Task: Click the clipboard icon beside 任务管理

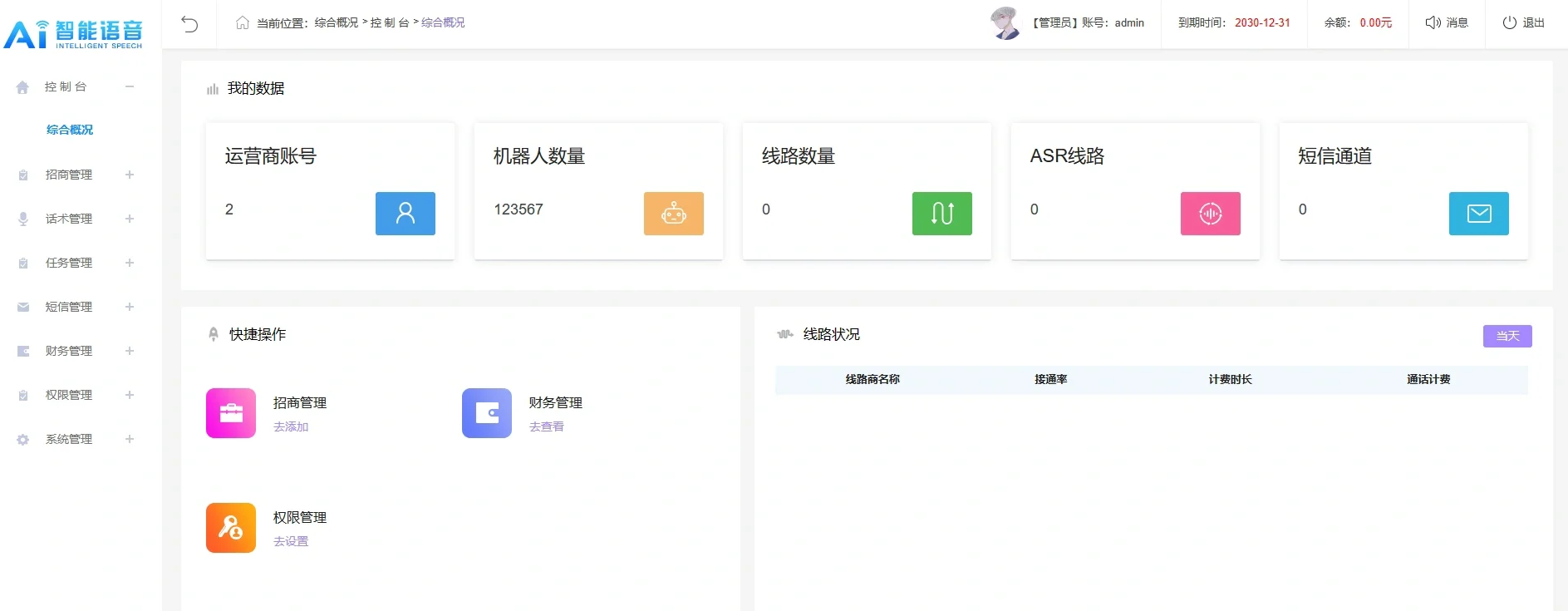Action: [23, 264]
